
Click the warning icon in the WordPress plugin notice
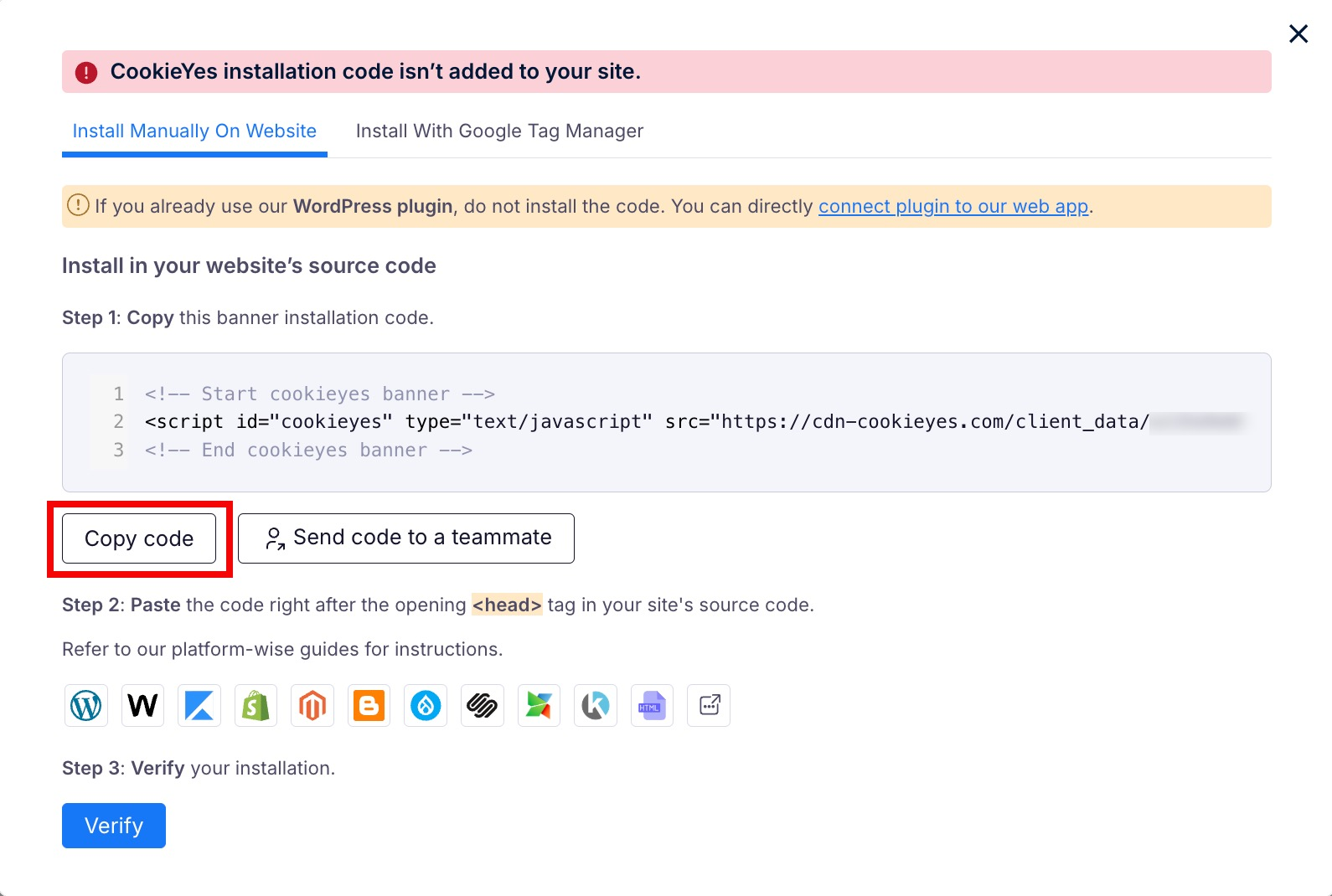click(78, 205)
